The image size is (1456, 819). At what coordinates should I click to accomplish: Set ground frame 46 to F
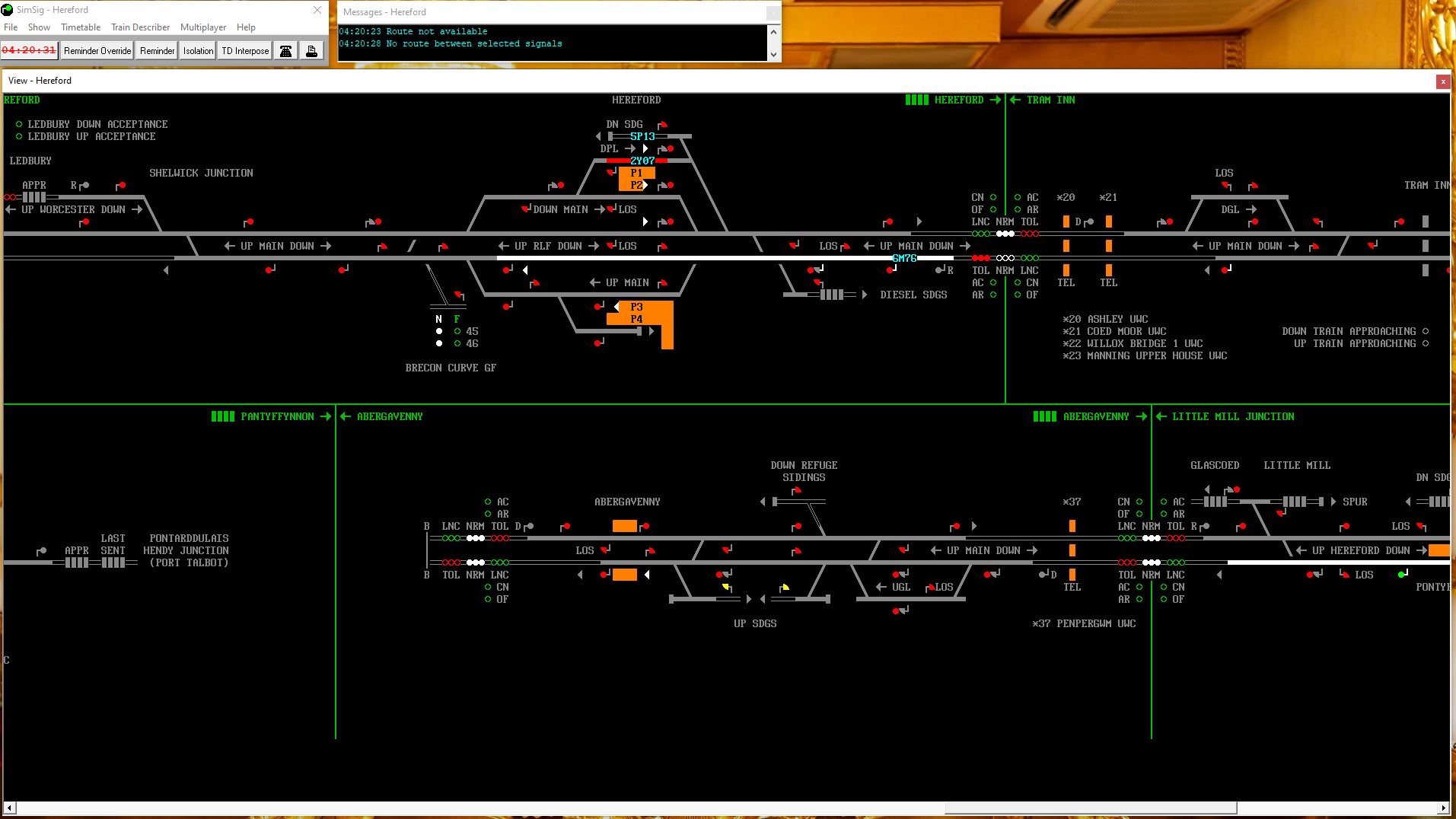[457, 343]
